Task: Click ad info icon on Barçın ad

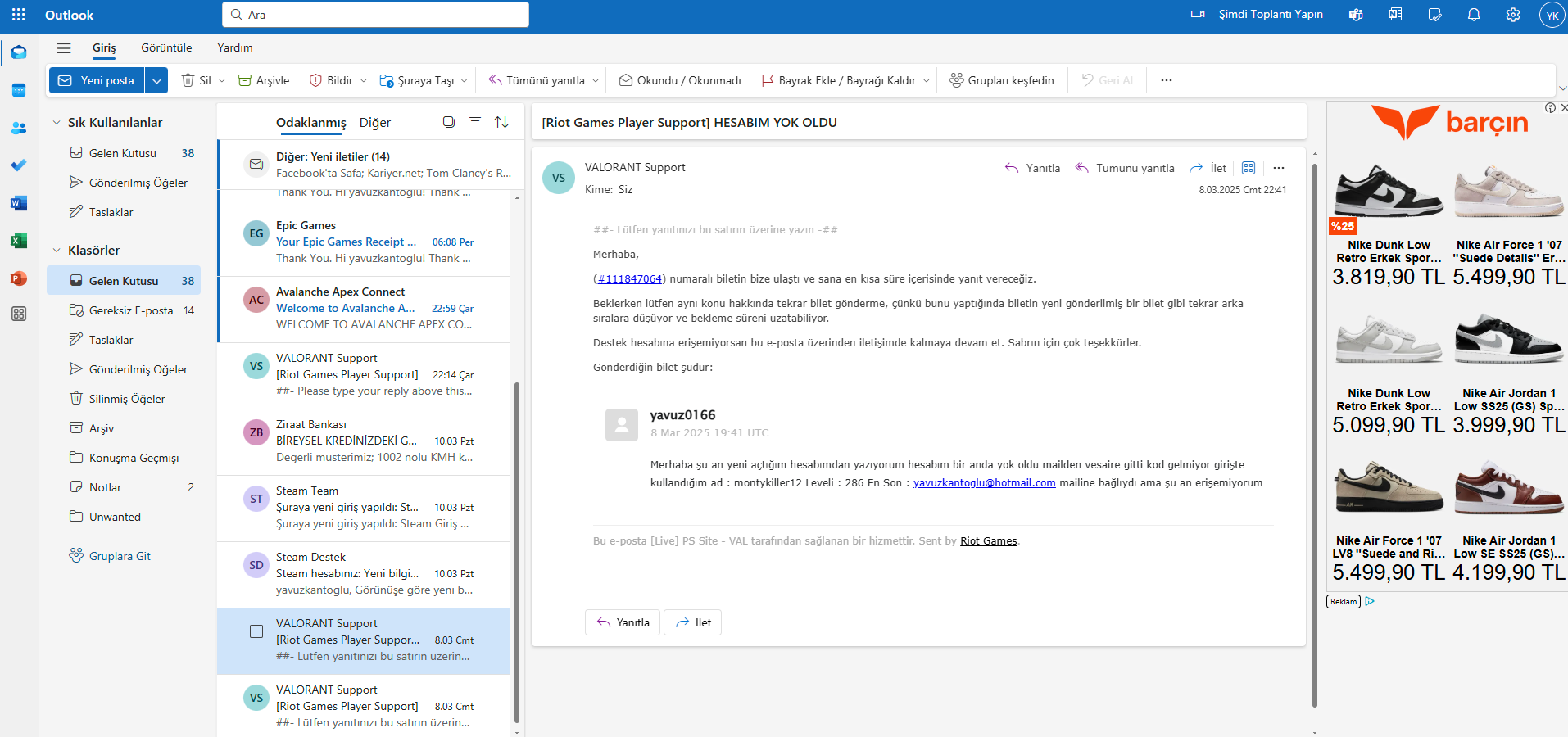Action: [1550, 108]
